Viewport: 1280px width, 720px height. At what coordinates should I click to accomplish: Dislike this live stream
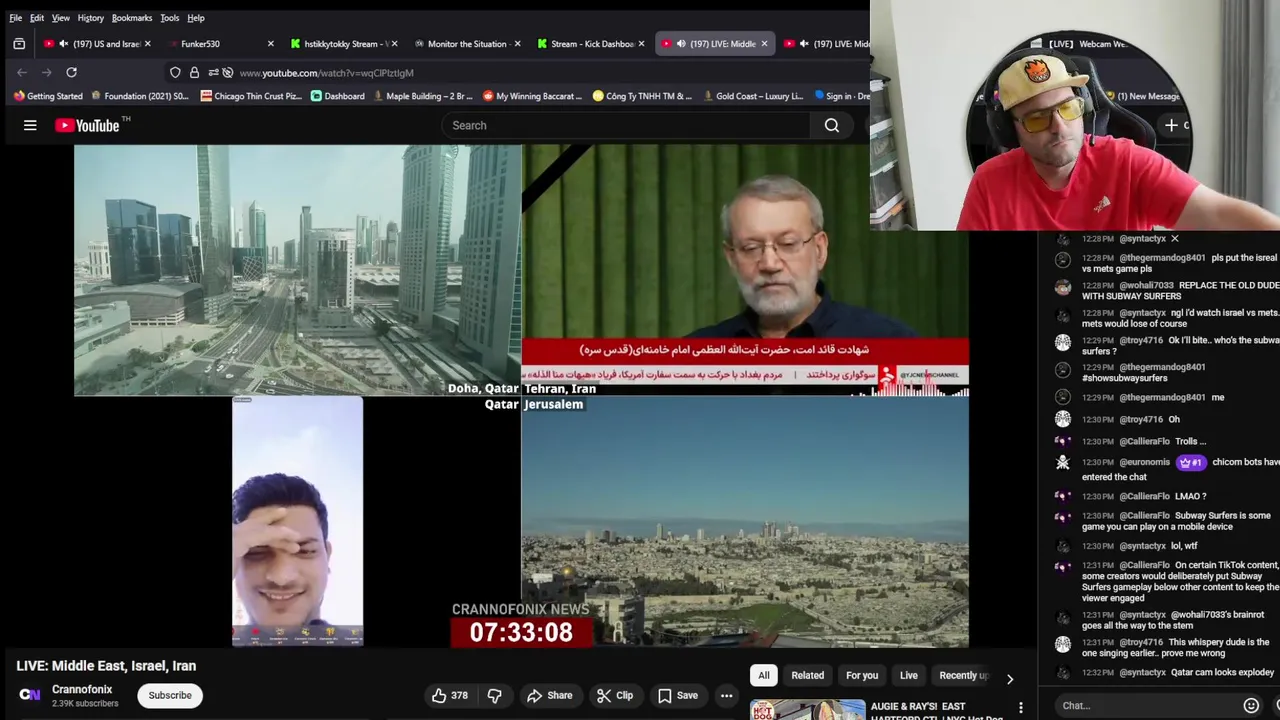tap(494, 695)
